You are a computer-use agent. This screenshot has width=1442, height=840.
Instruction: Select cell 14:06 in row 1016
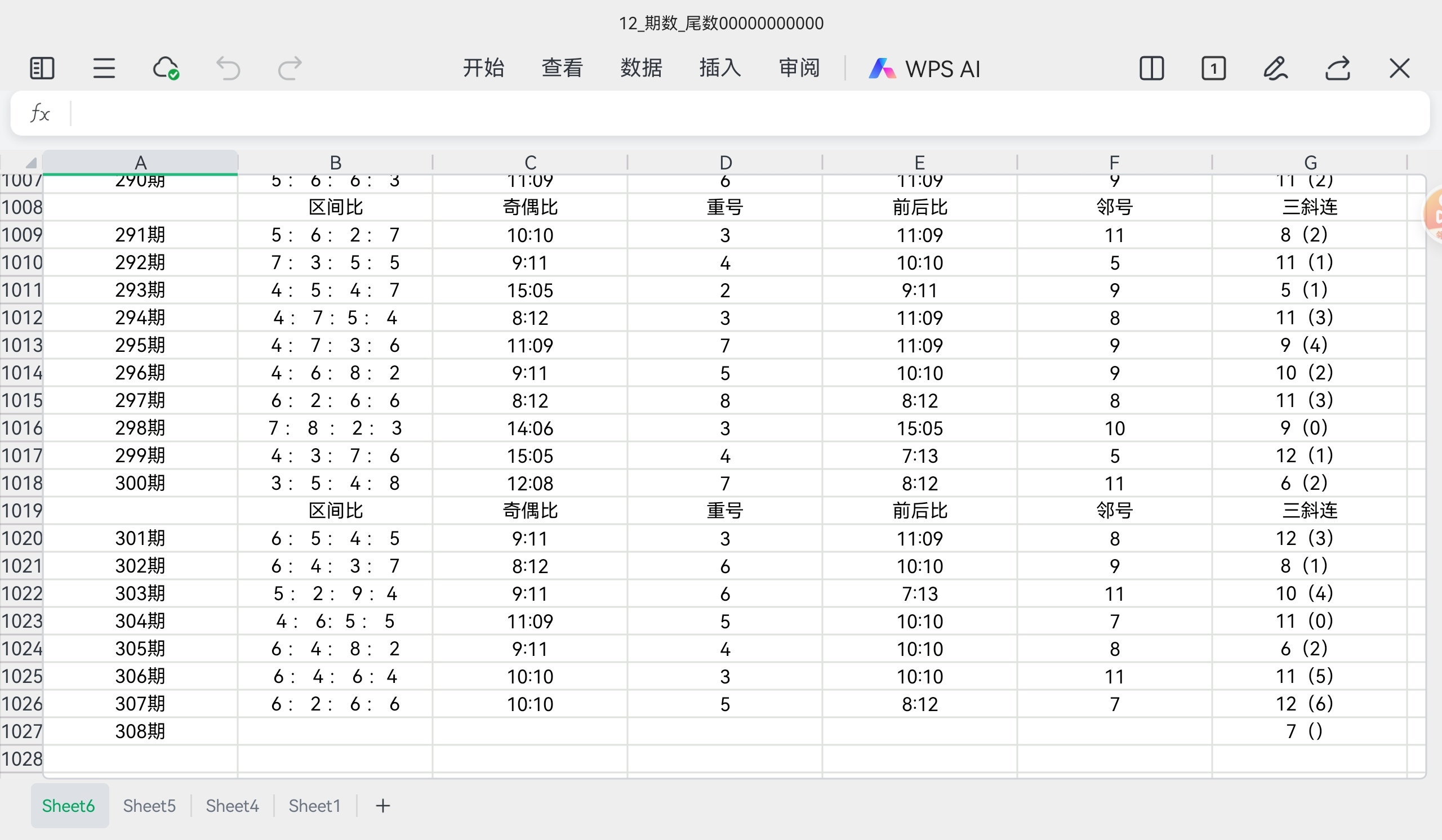pos(531,428)
